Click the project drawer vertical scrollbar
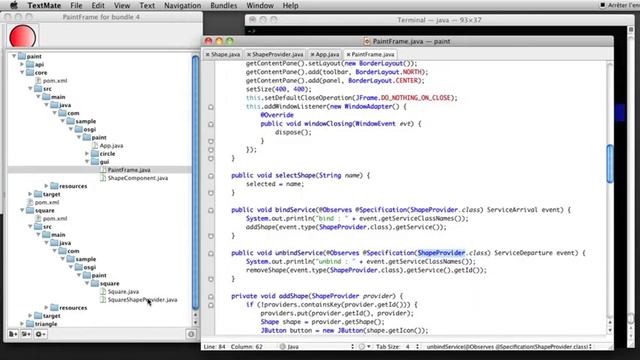This screenshot has height=360, width=640. pyautogui.click(x=195, y=182)
